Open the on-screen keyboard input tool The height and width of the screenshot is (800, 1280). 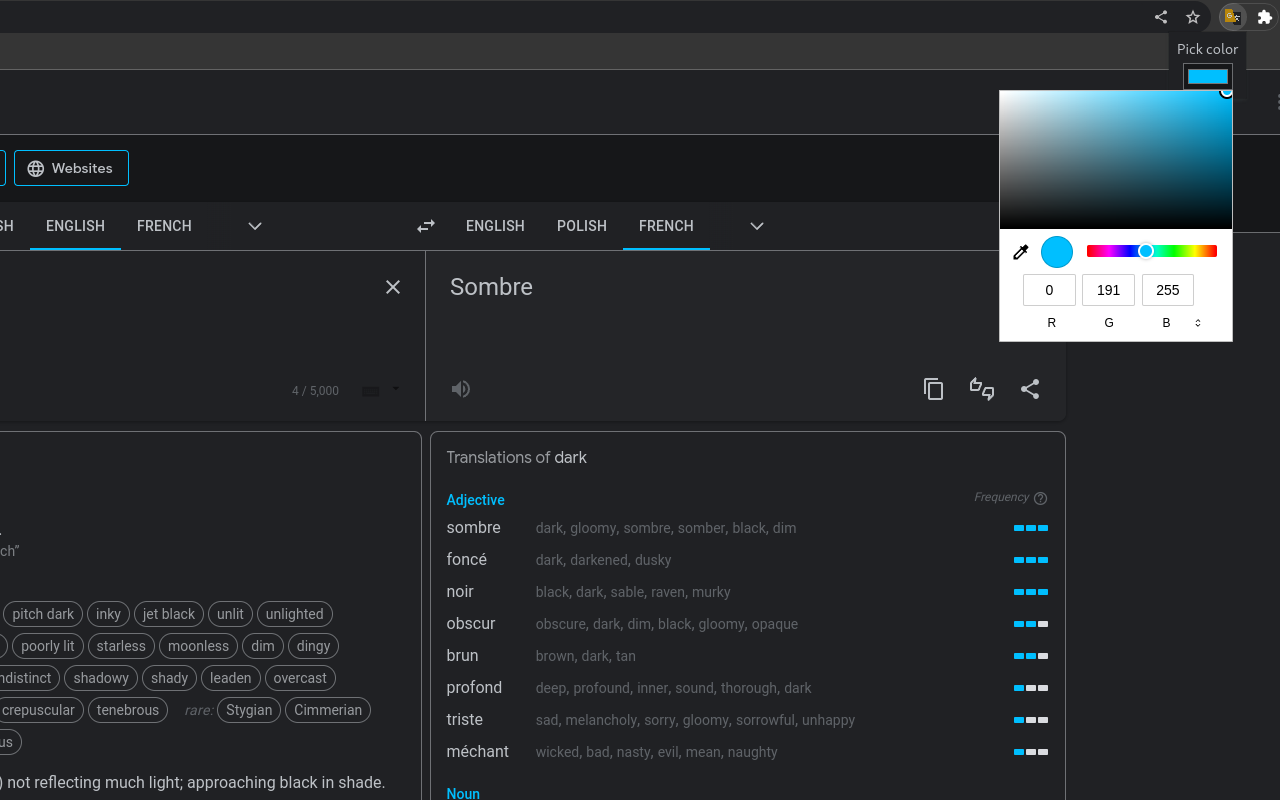pyautogui.click(x=369, y=391)
